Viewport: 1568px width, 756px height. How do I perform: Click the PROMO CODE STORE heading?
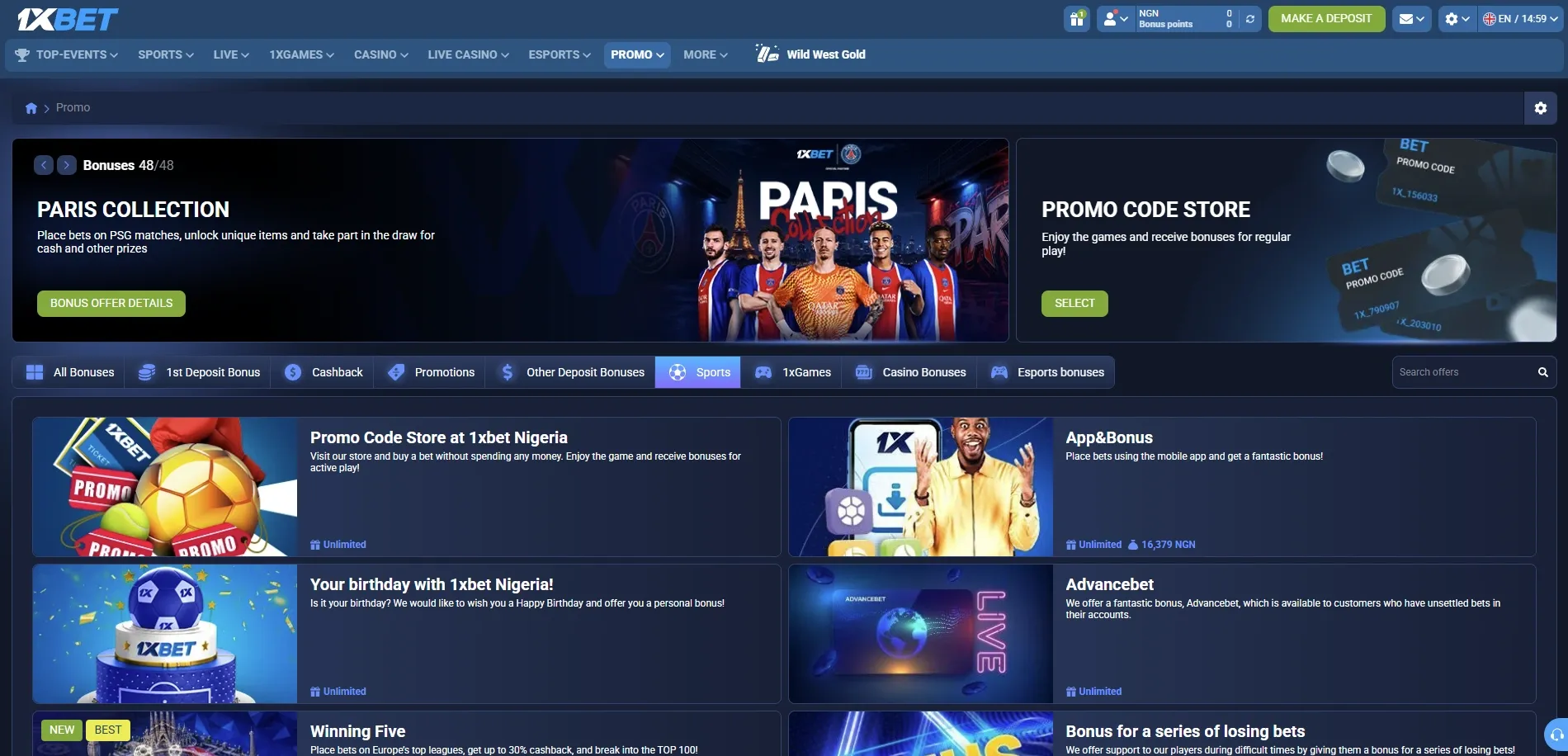coord(1146,210)
